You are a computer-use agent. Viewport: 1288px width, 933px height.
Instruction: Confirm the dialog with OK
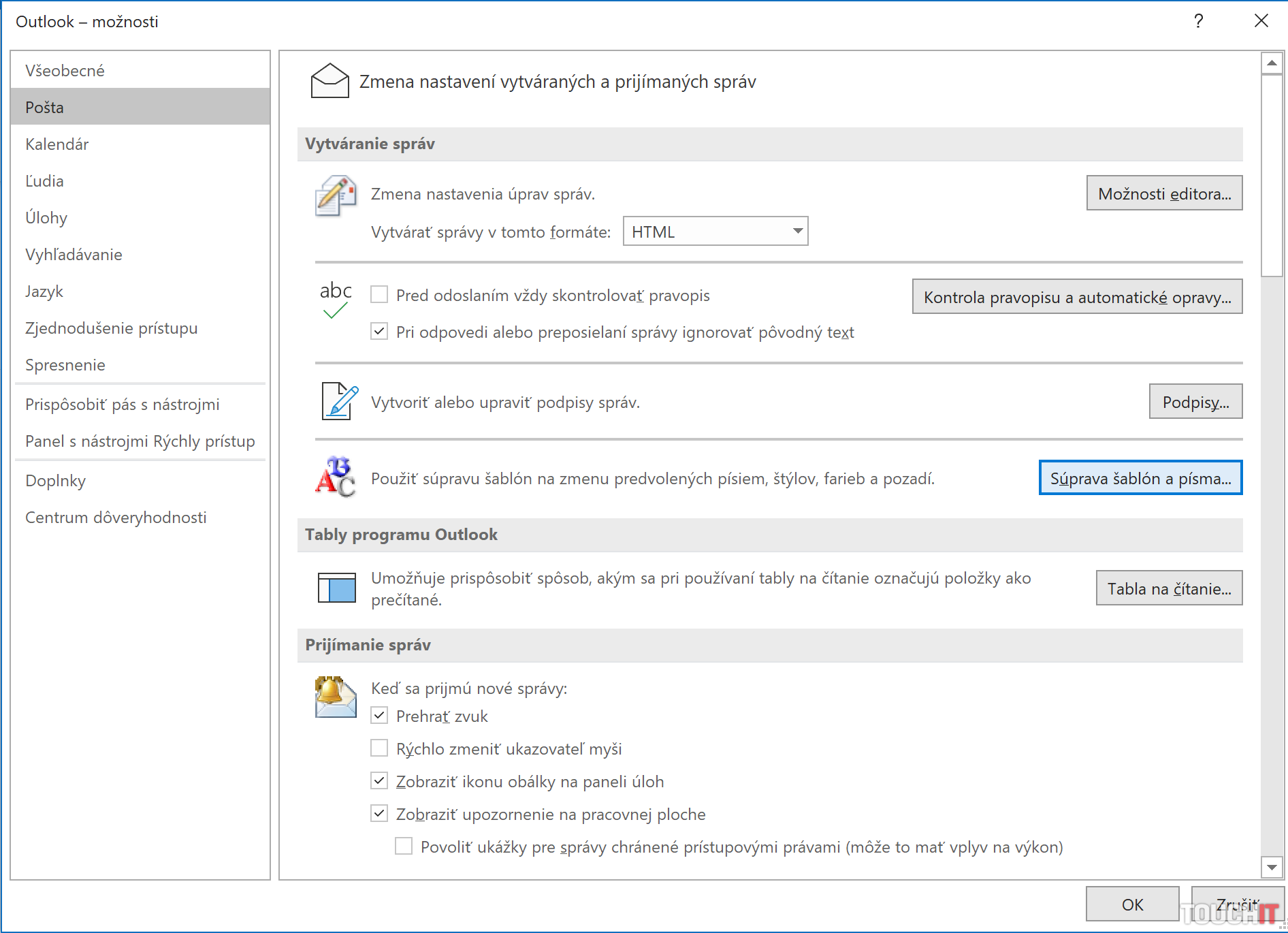pos(1131,904)
